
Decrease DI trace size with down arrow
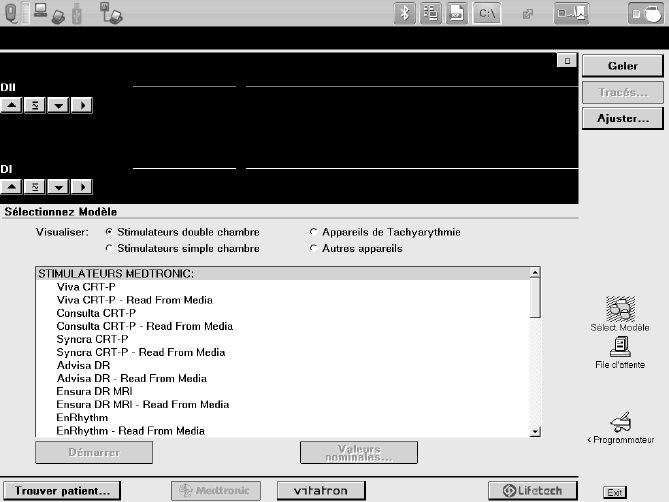click(x=58, y=187)
